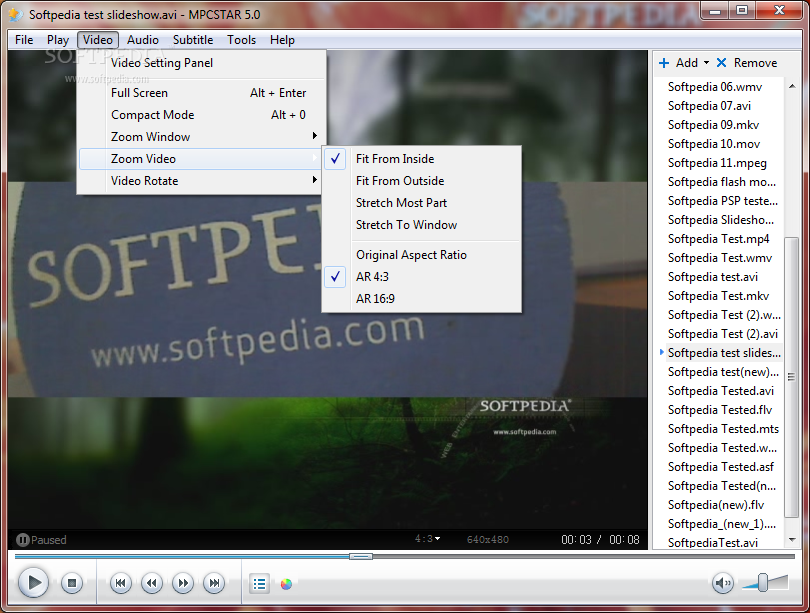Select Softpedia 09.mkv in playlist

pos(713,125)
